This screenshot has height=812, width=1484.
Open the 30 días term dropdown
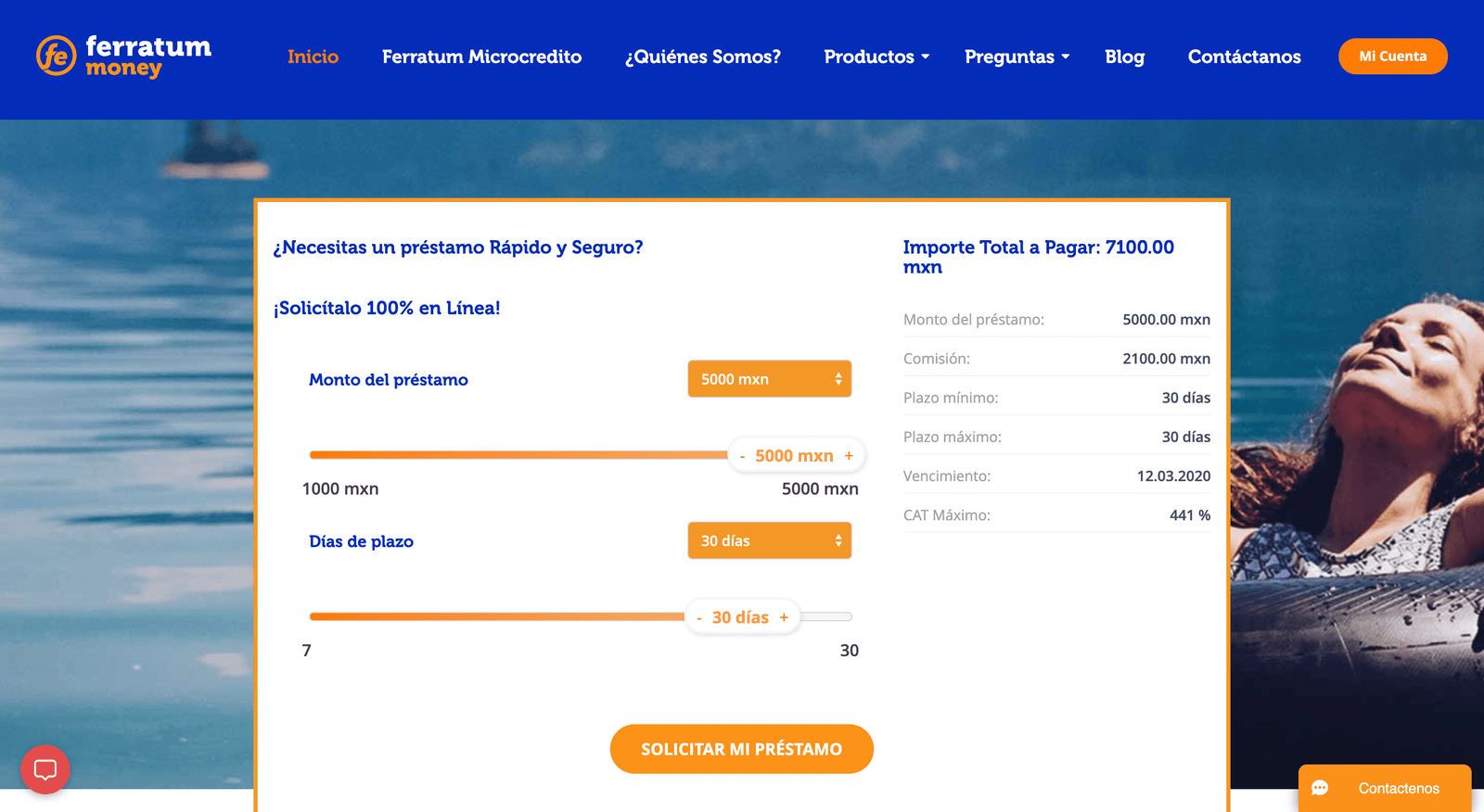click(770, 540)
